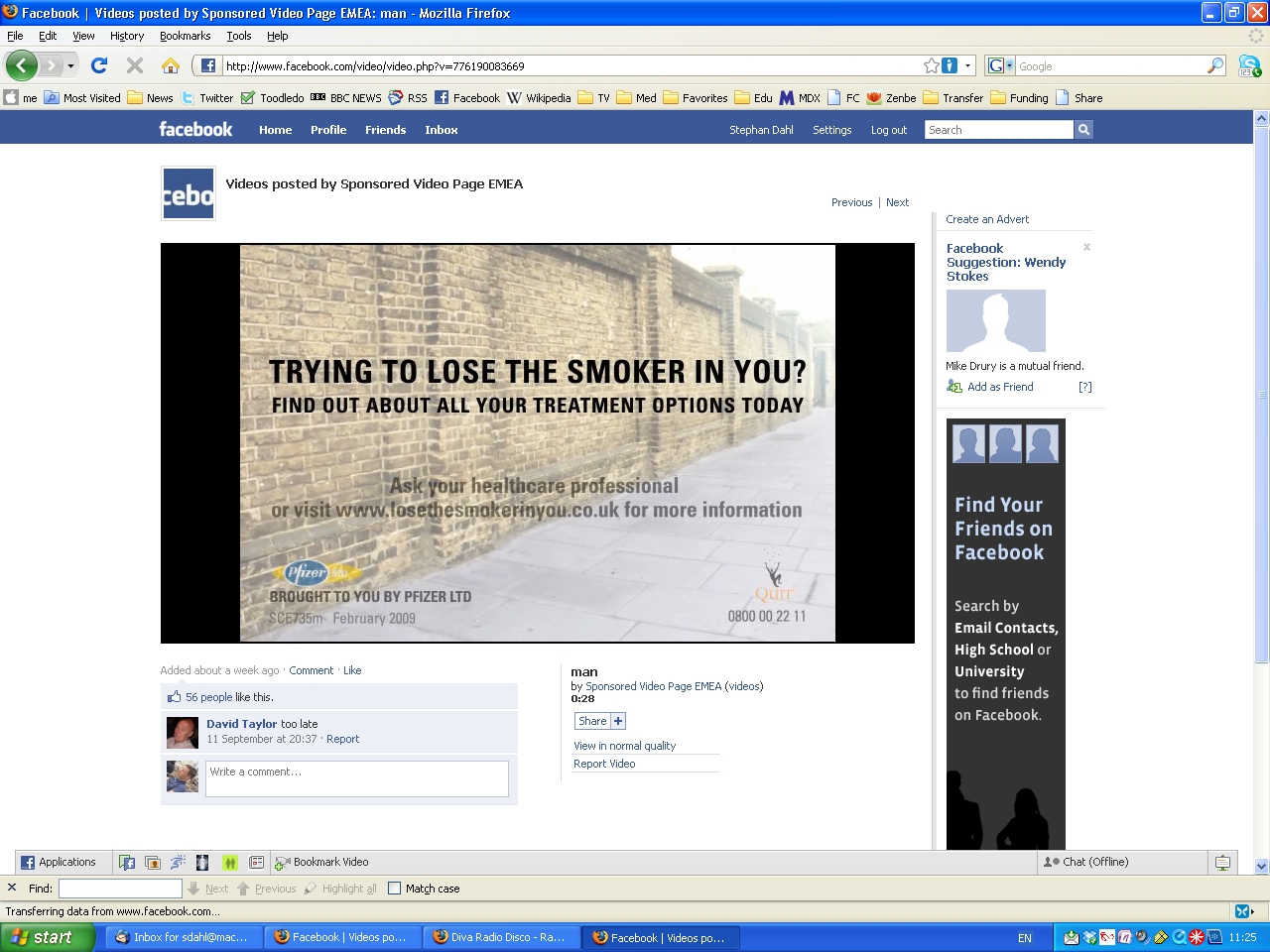Click into the Write a comment field
This screenshot has width=1270, height=952.
click(356, 778)
